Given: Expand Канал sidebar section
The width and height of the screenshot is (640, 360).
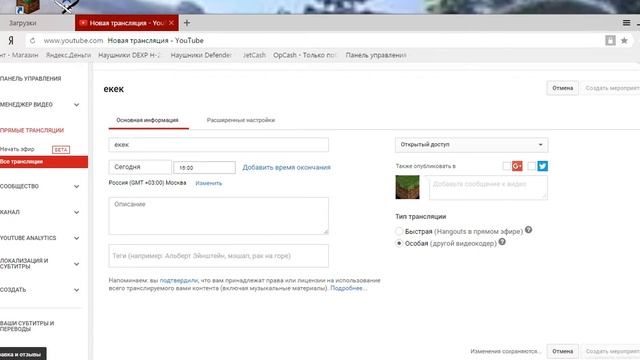Looking at the screenshot, I should (x=76, y=212).
